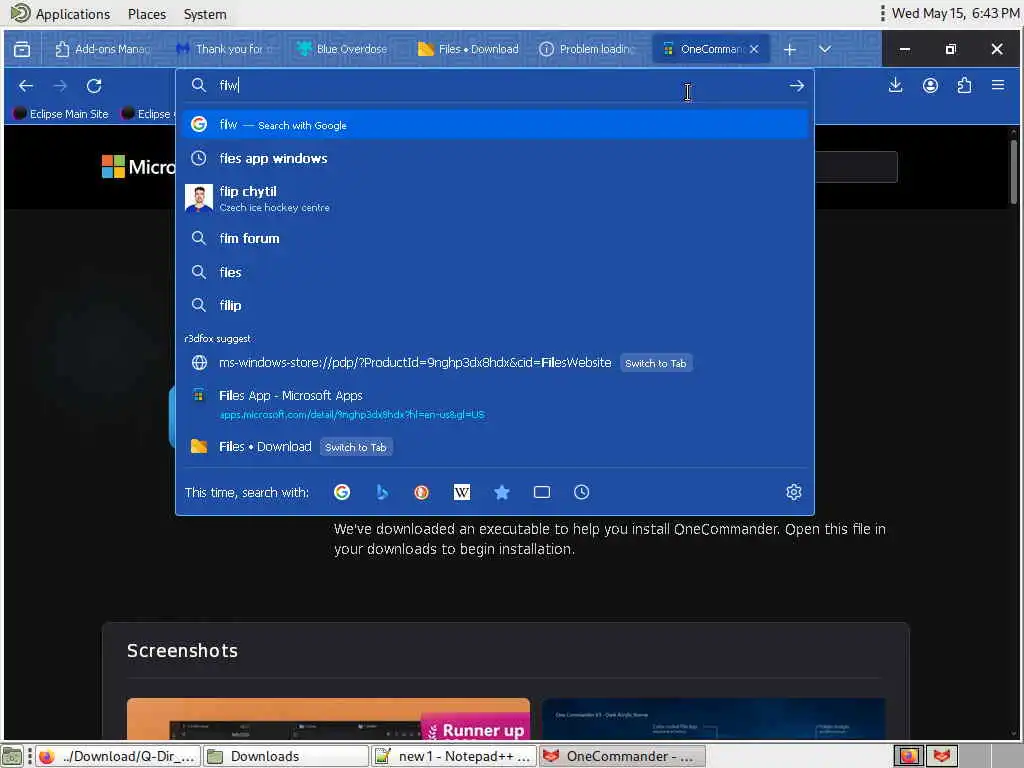
Task: Close the OneCommander tab
Action: pyautogui.click(x=754, y=49)
